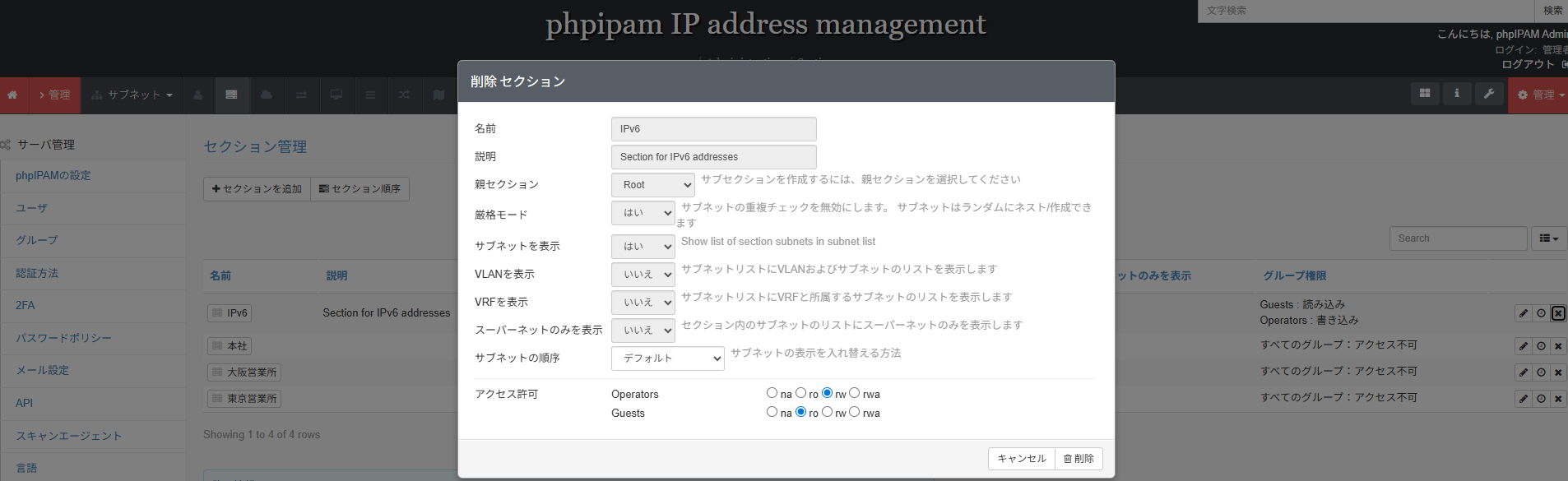Open the dashboard grid icon
The width and height of the screenshot is (1568, 481).
point(1425,94)
